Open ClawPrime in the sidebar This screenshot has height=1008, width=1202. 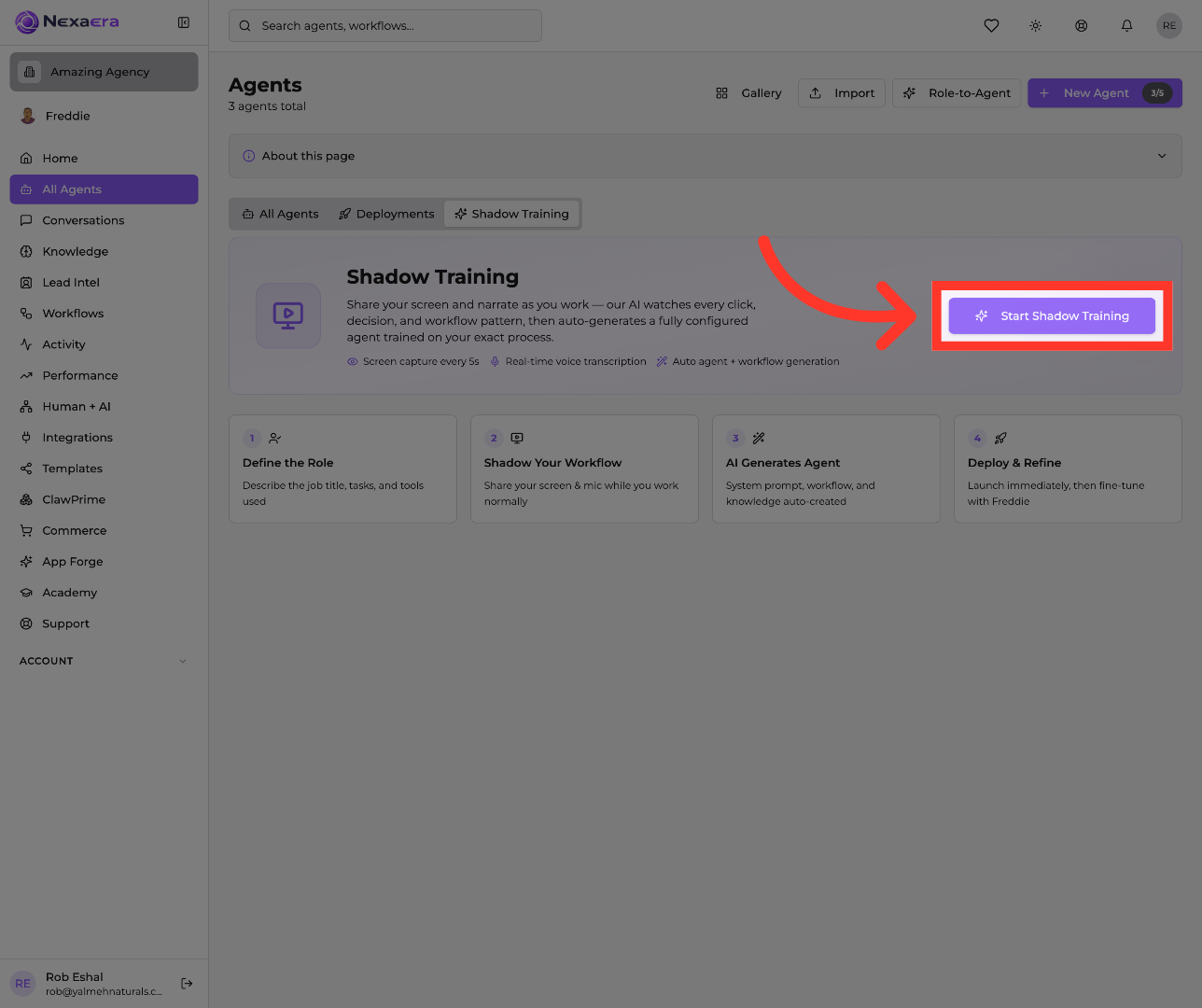click(104, 499)
